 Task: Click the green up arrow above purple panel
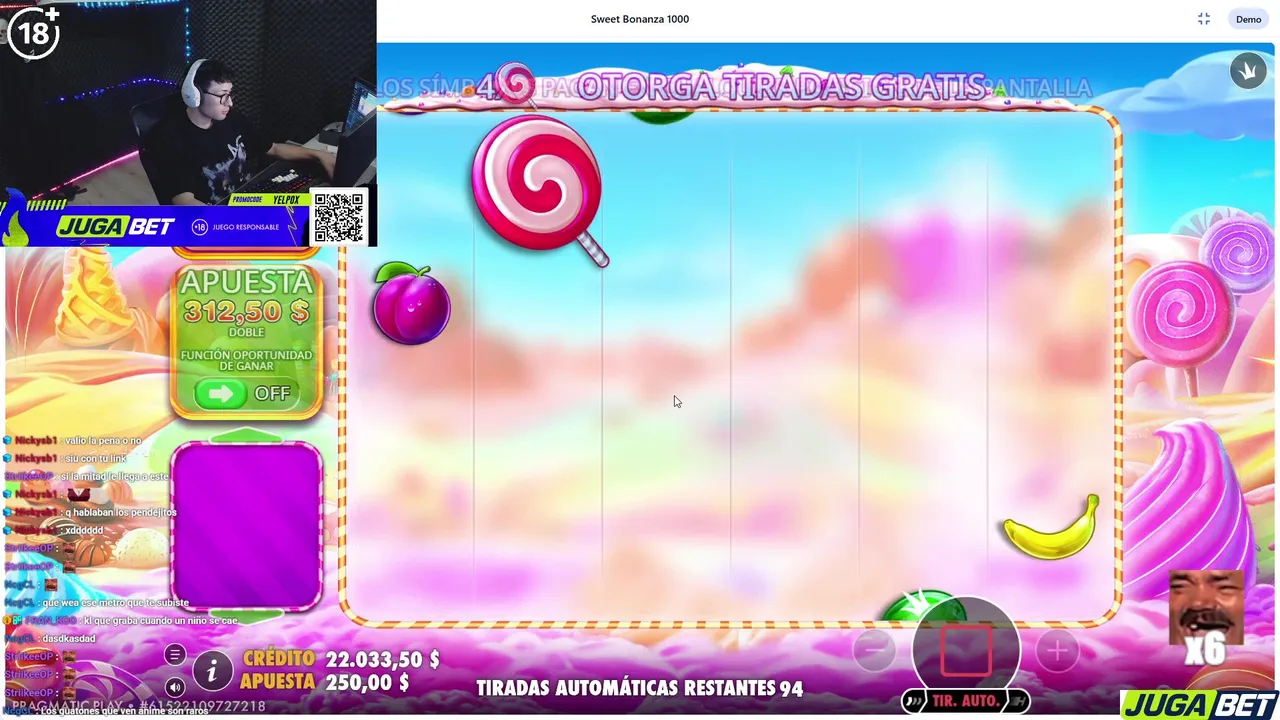(246, 435)
